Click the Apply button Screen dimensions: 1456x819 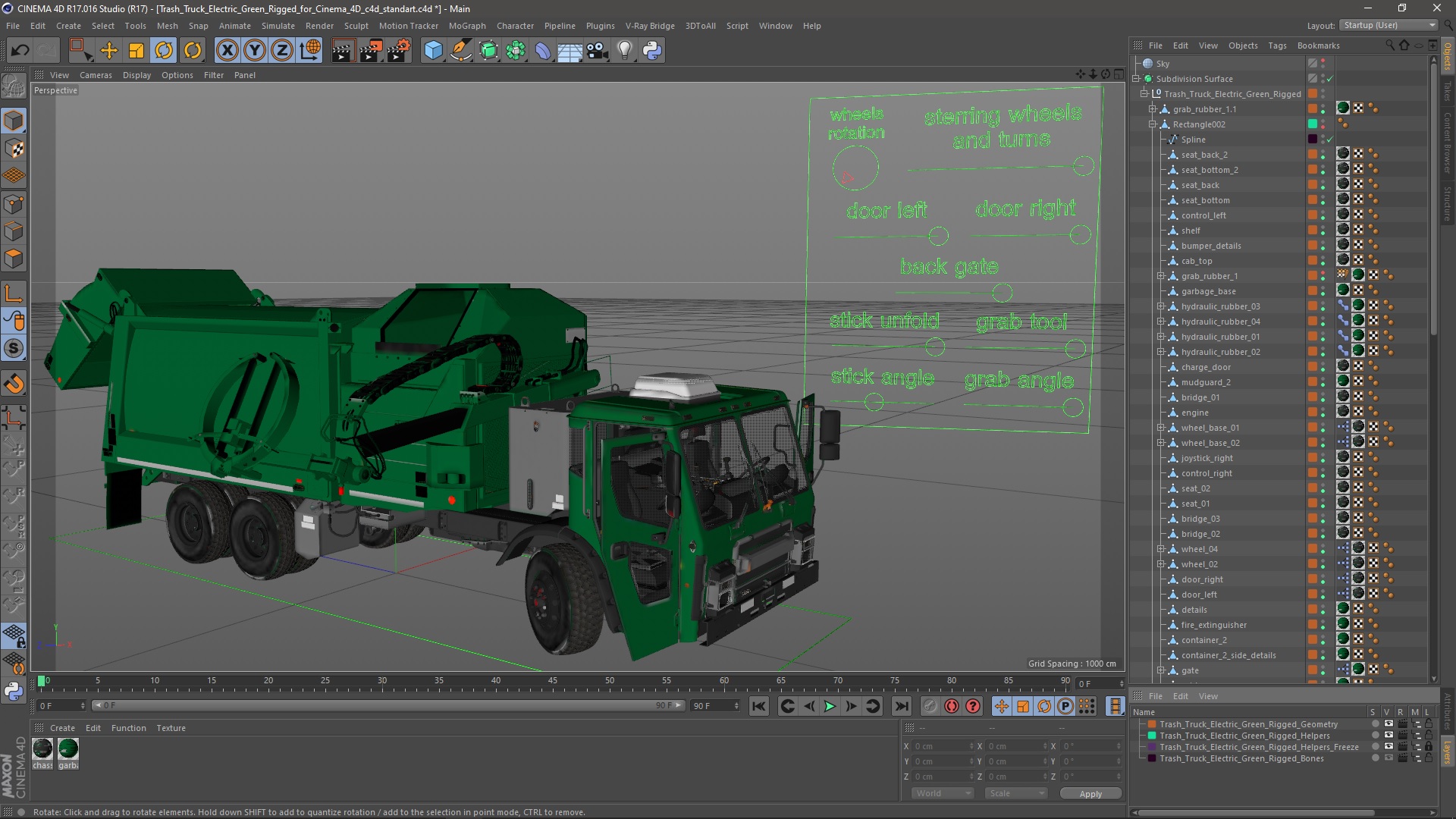(x=1090, y=794)
